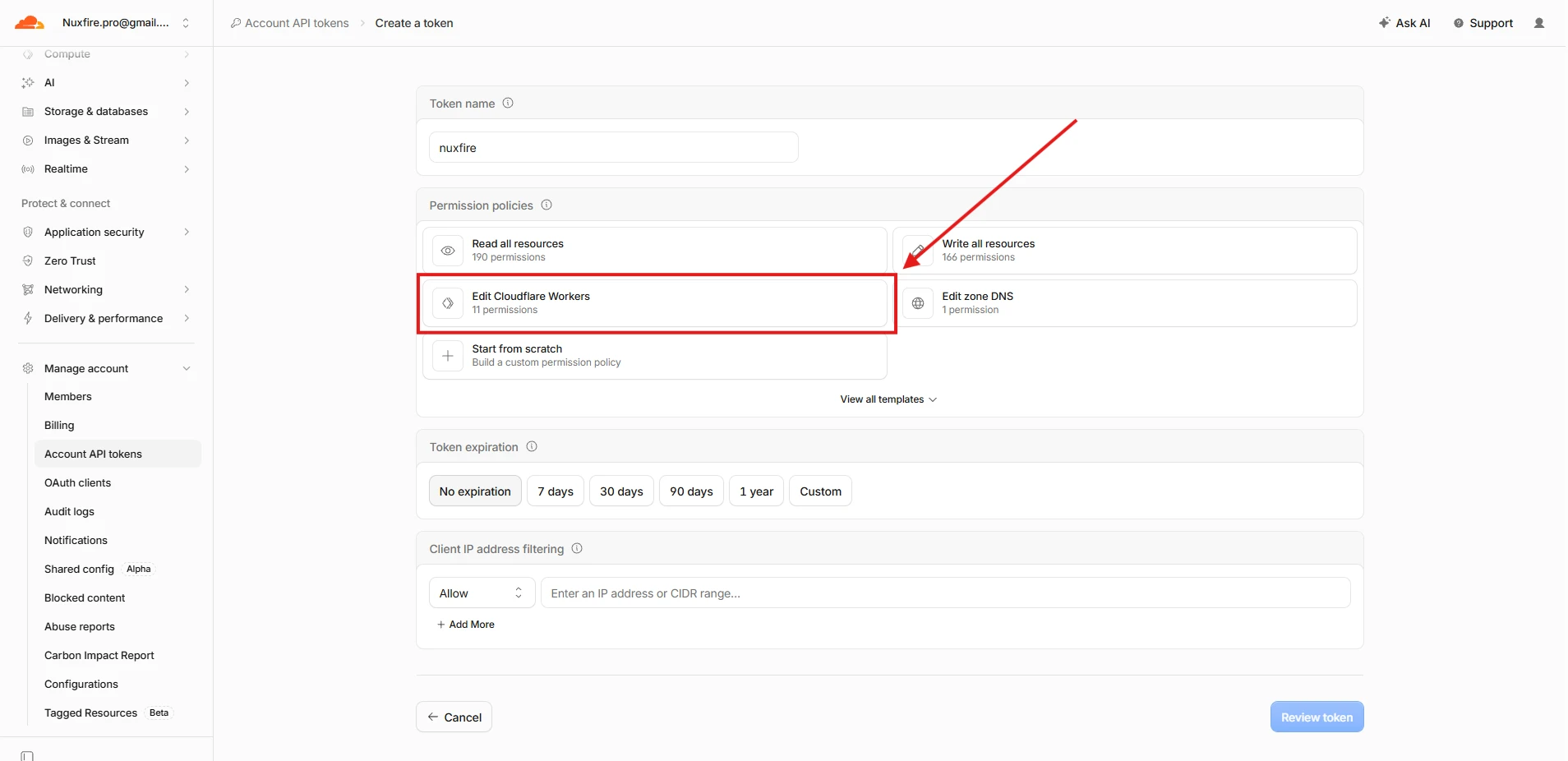Open Abuse reports page

pos(118,627)
